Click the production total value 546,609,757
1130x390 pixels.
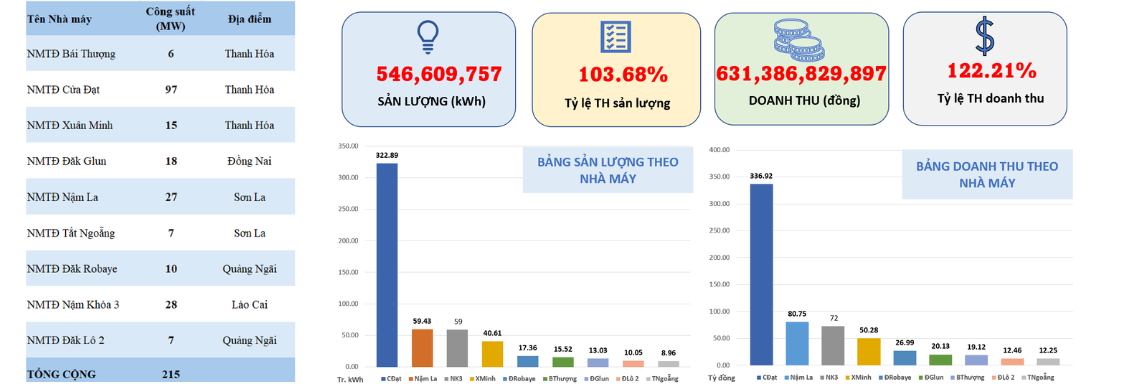[439, 74]
